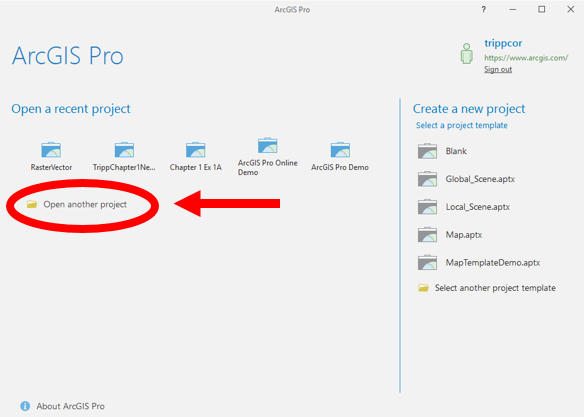The height and width of the screenshot is (417, 584).
Task: Click the Open another project folder icon
Action: pos(32,204)
